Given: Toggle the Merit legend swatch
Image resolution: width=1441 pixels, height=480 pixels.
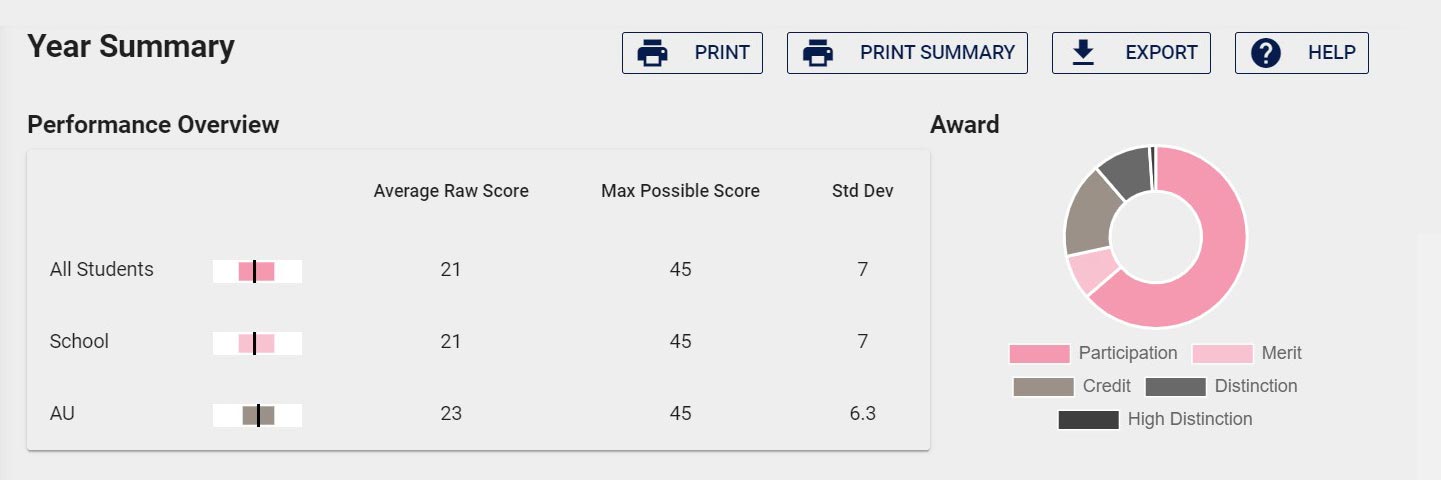Looking at the screenshot, I should 1222,354.
